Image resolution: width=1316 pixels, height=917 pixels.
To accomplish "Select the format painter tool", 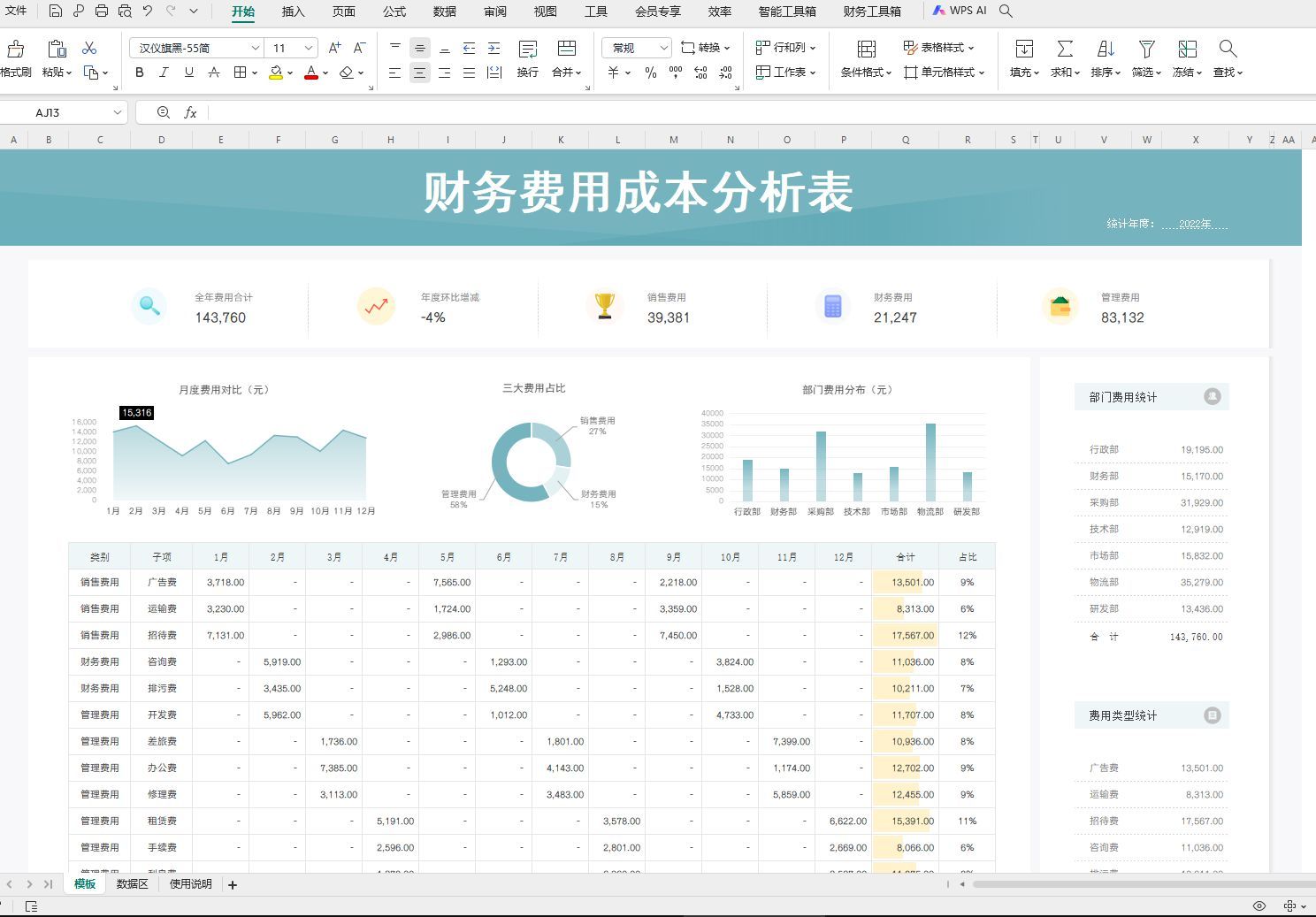I will pos(16,57).
